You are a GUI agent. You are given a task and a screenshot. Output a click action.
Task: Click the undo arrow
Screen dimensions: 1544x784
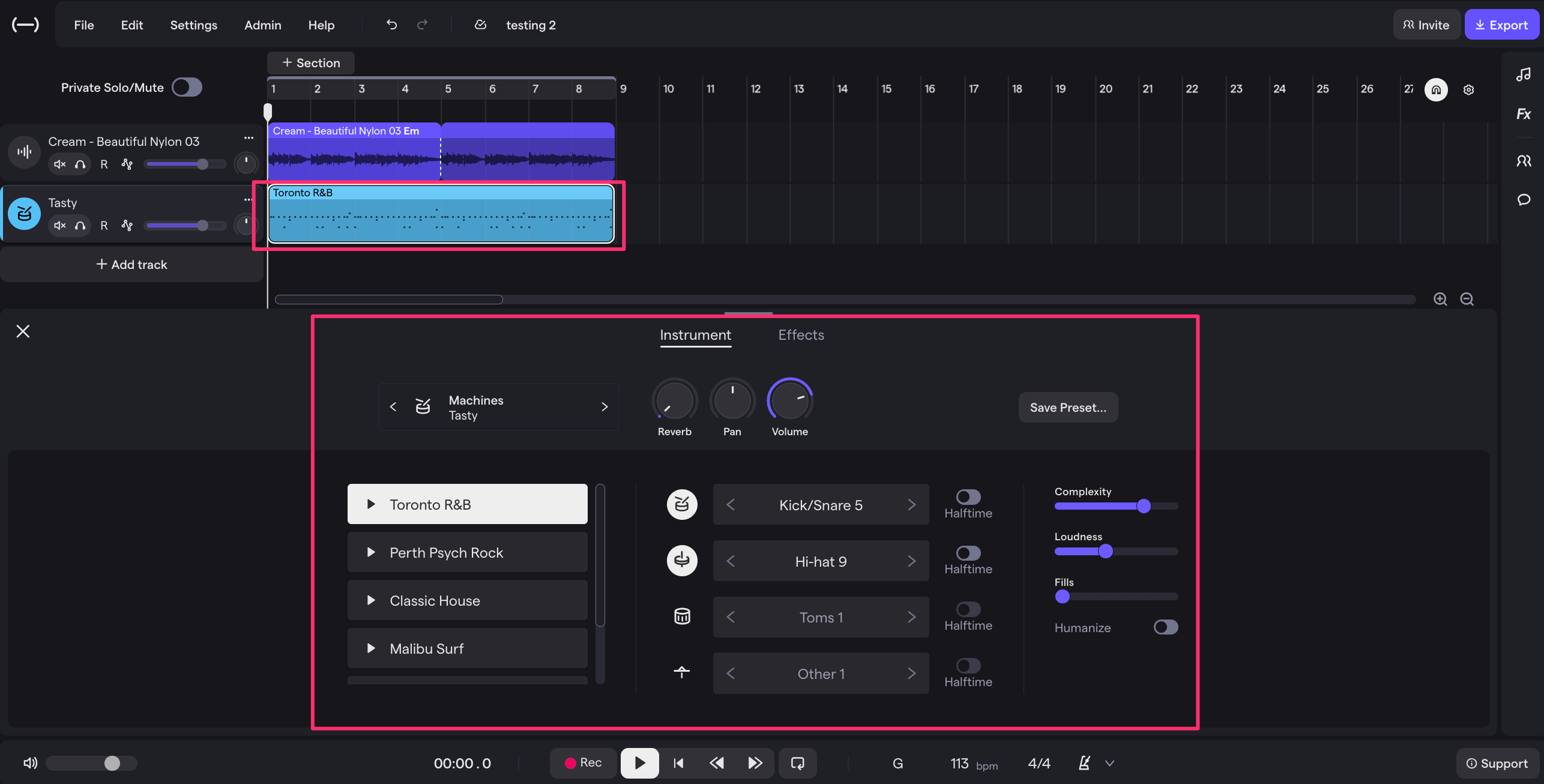pyautogui.click(x=391, y=25)
